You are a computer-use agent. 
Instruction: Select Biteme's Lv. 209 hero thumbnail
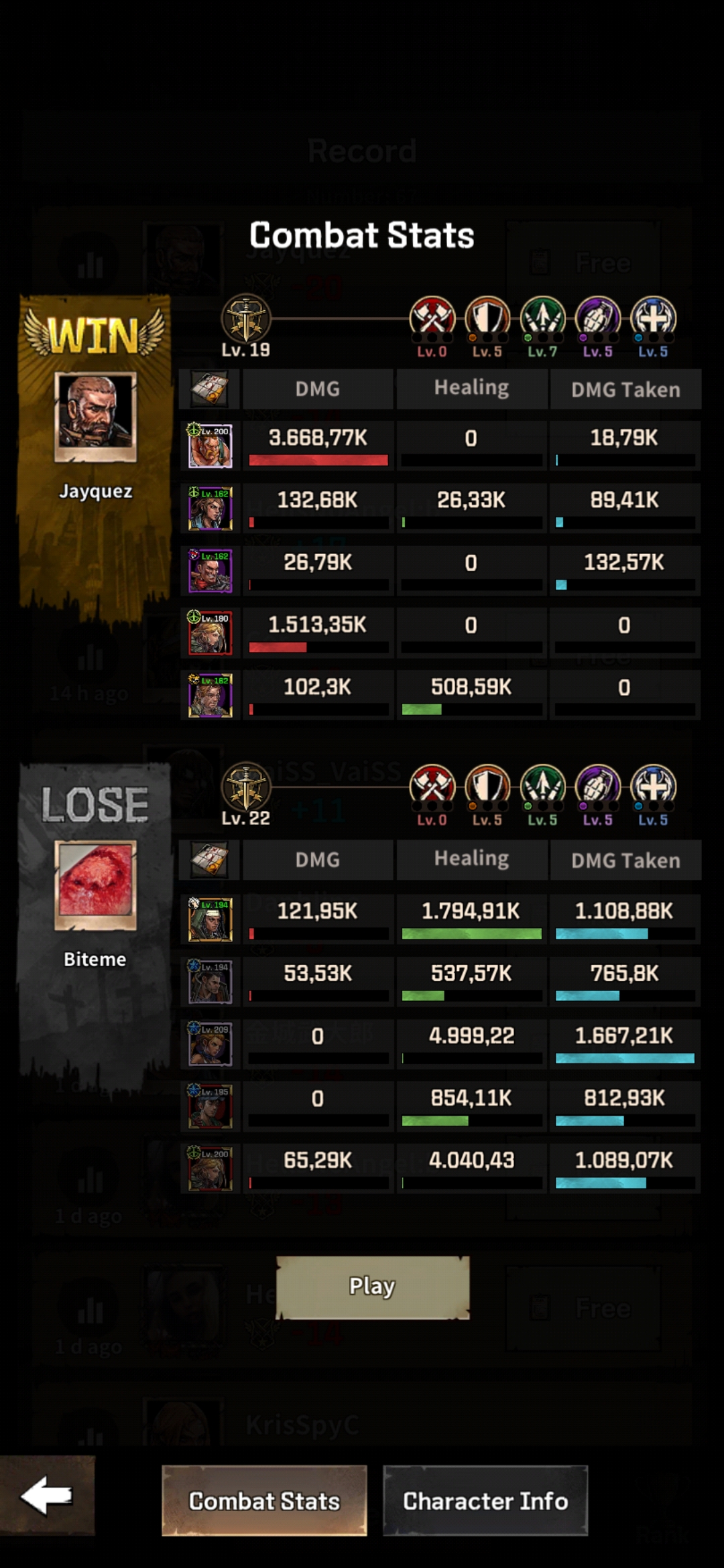click(210, 1044)
